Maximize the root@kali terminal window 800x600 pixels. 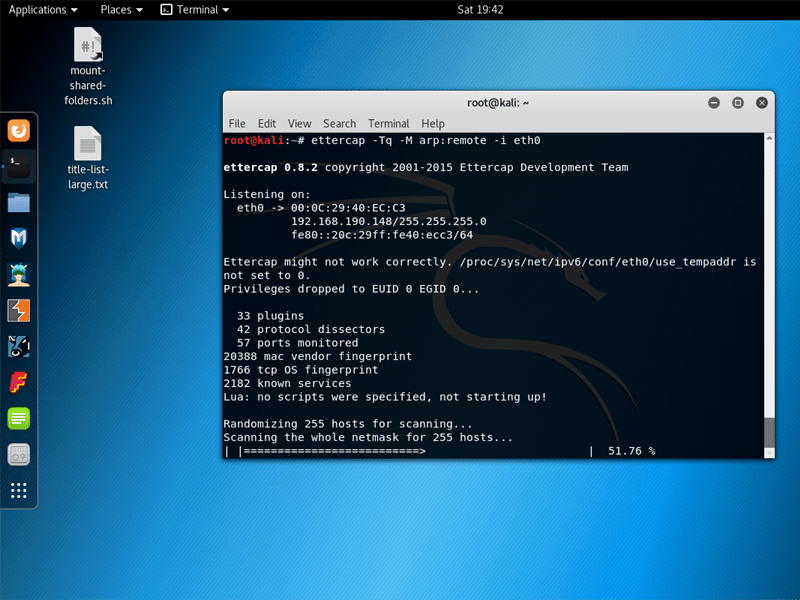click(738, 103)
